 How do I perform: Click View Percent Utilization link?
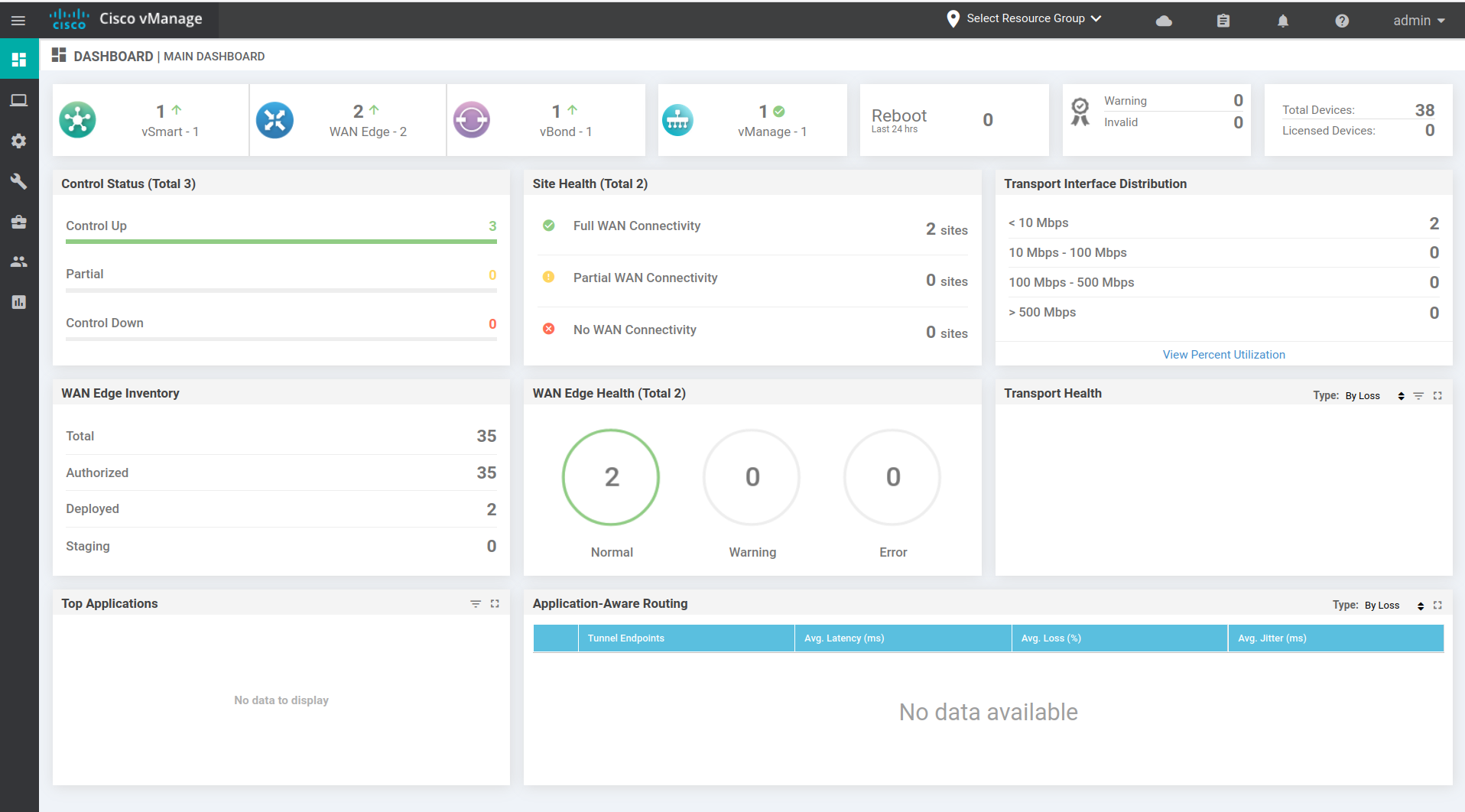[x=1223, y=354]
